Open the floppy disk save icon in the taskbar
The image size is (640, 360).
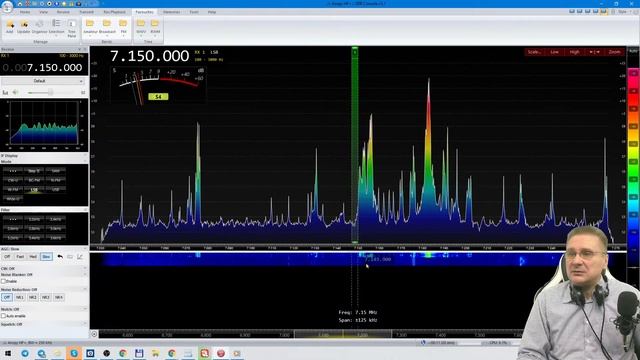[139, 353]
